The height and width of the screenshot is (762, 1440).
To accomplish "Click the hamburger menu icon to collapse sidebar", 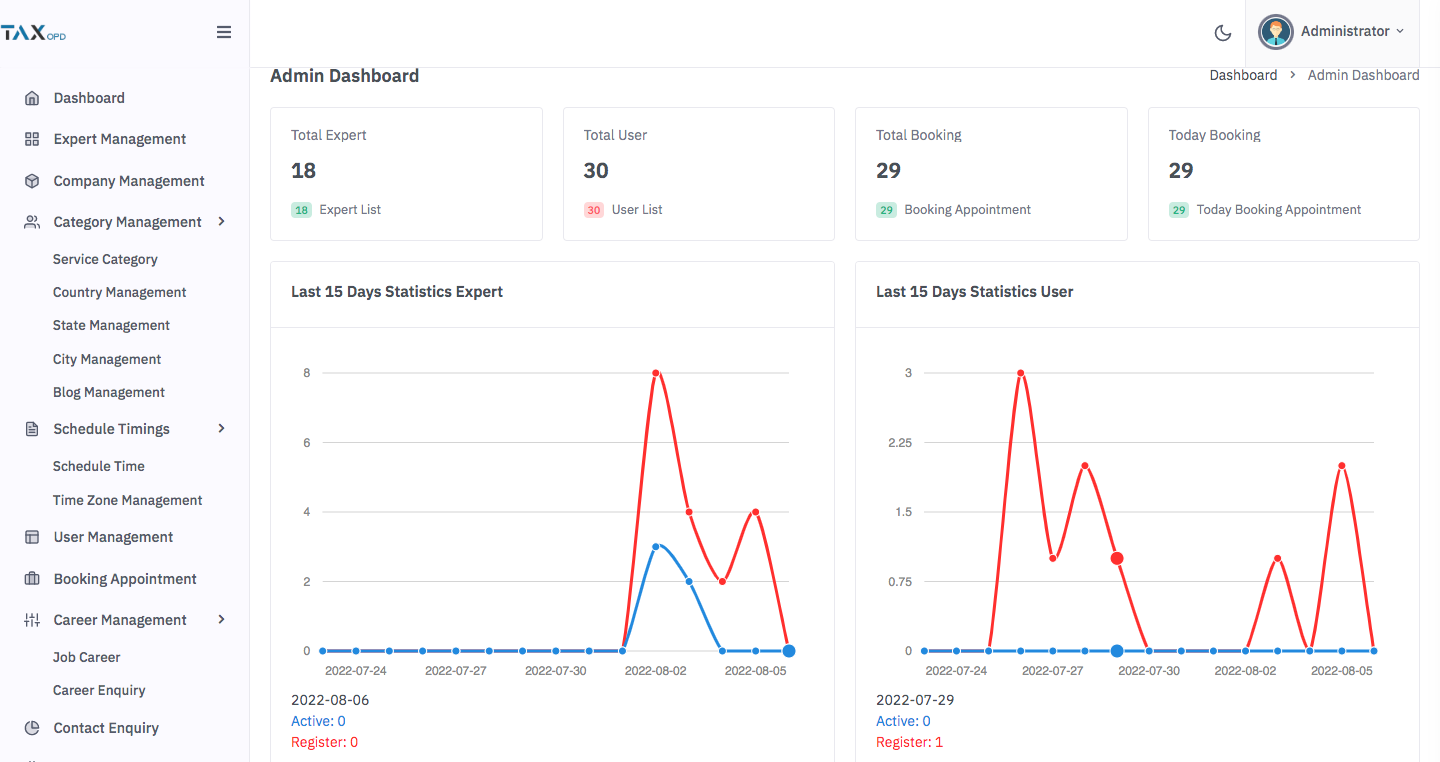I will (x=224, y=32).
